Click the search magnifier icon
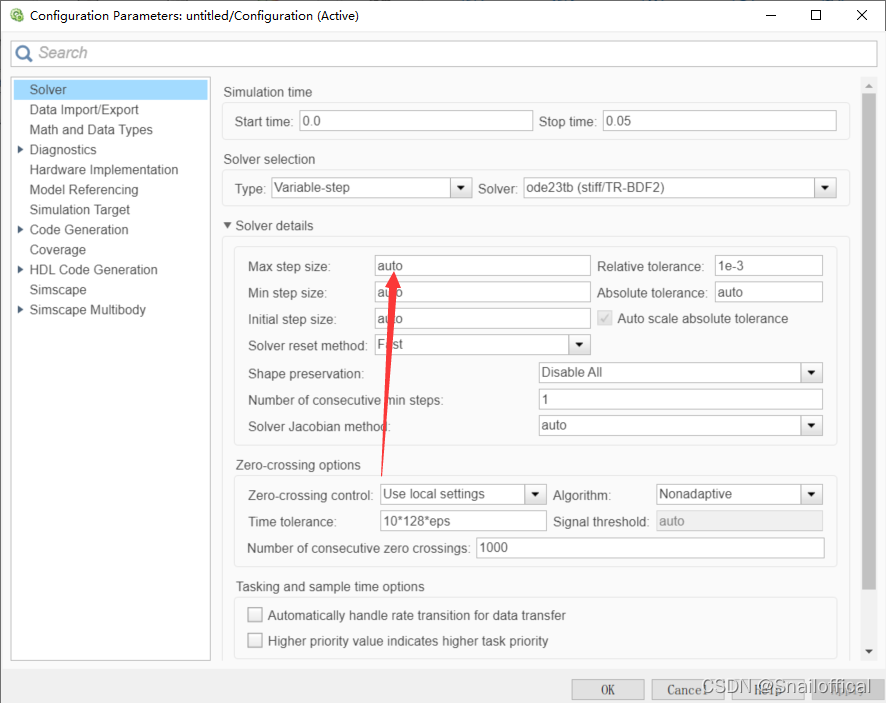 (x=23, y=54)
